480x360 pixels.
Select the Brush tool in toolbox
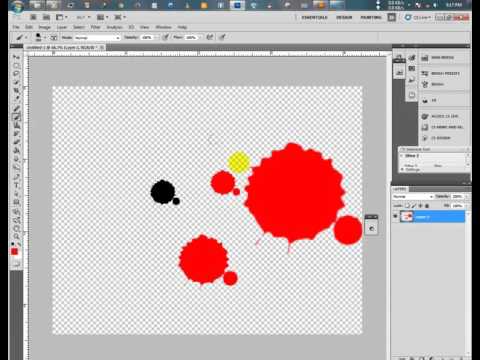click(x=16, y=117)
